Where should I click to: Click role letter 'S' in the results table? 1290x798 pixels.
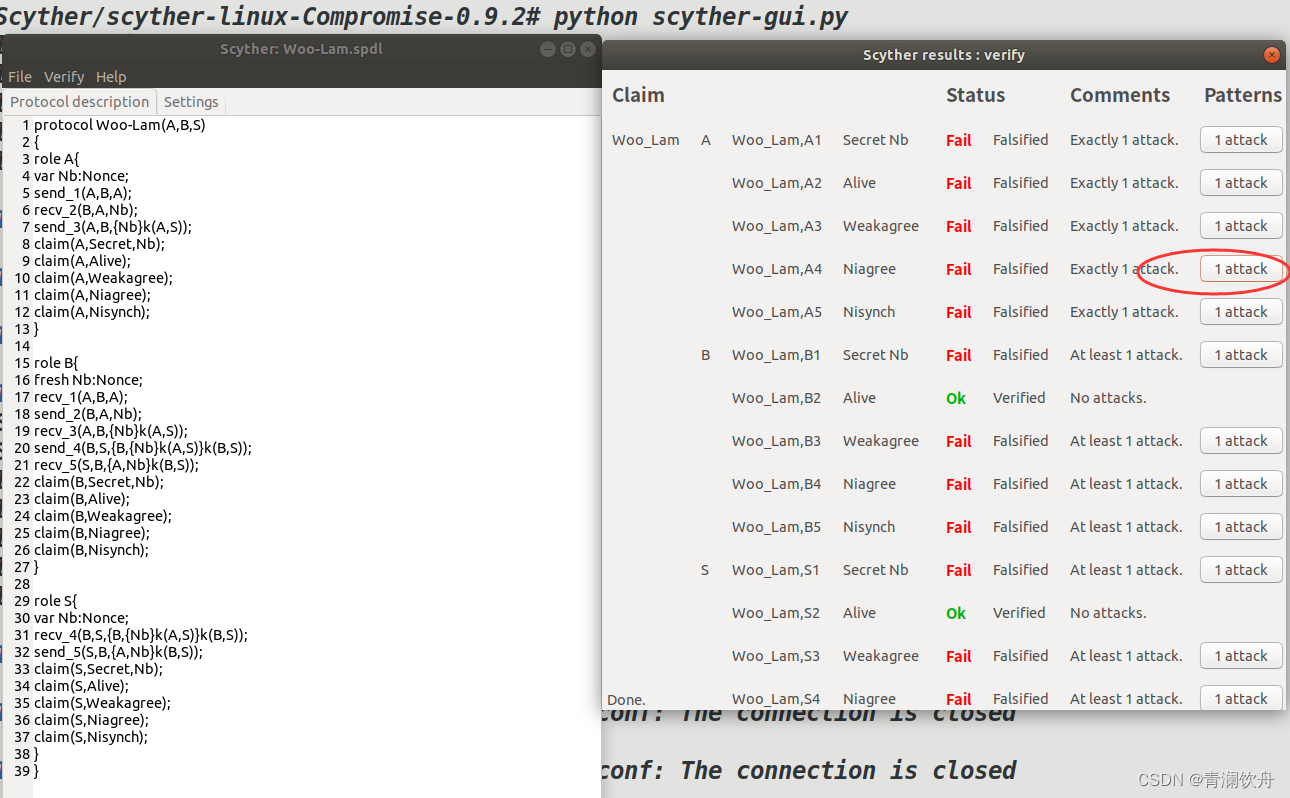pyautogui.click(x=705, y=570)
